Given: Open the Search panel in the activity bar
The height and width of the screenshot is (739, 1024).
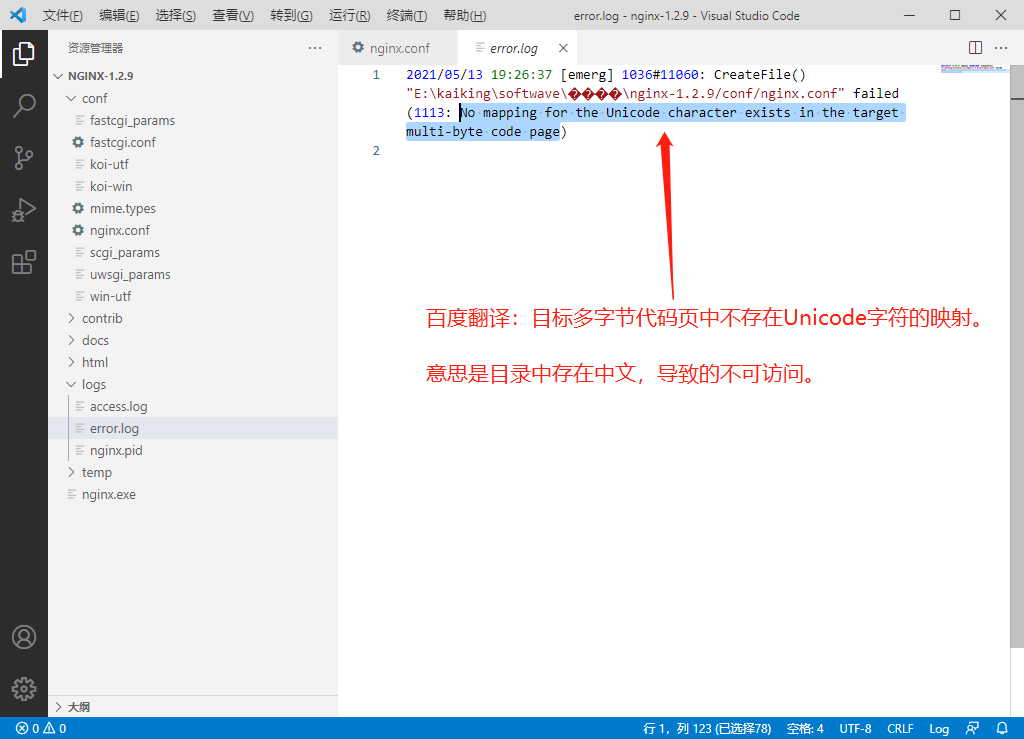Looking at the screenshot, I should point(25,107).
